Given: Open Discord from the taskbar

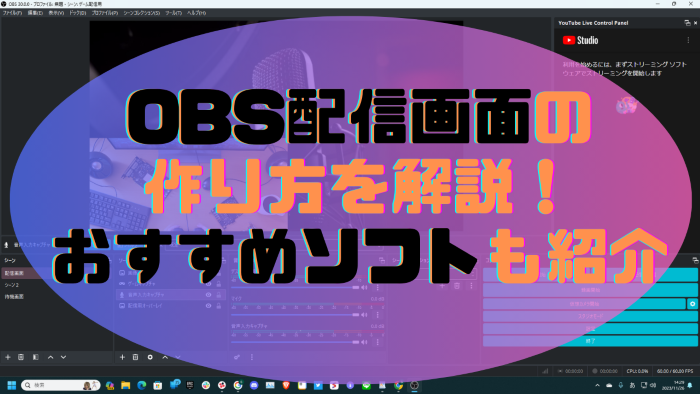Looking at the screenshot, I should click(x=254, y=386).
